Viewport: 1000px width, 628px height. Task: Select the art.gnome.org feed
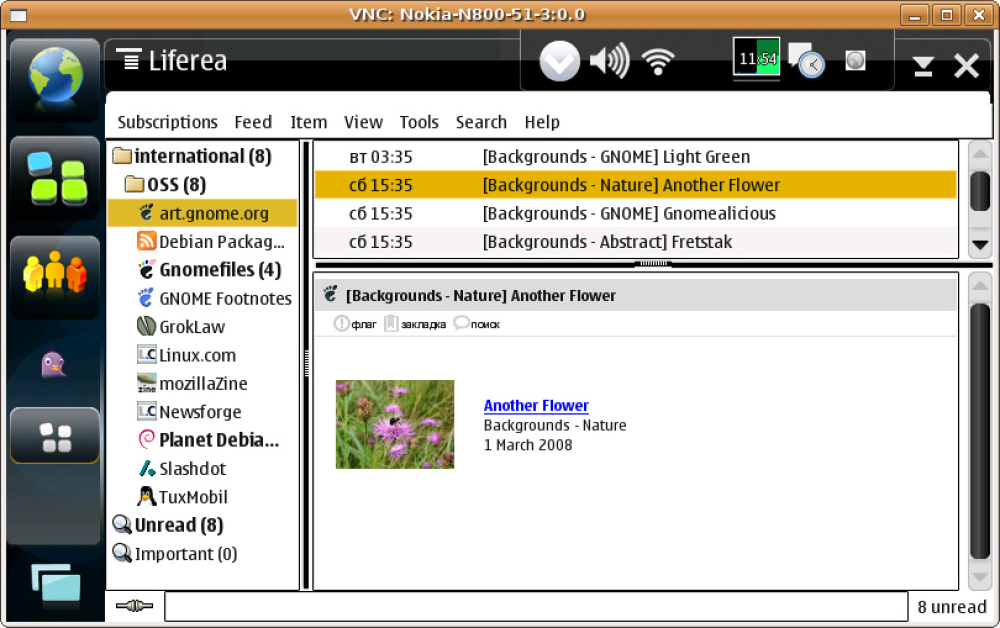pyautogui.click(x=203, y=213)
